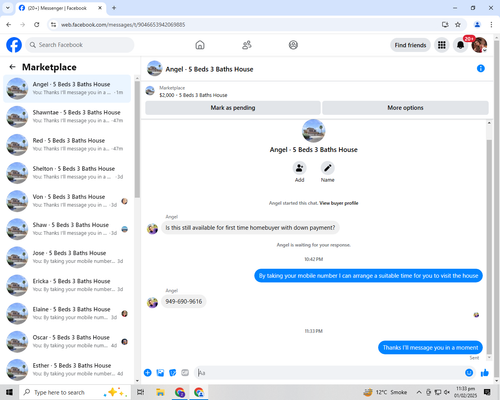Open the account profile picture menu
This screenshot has height=400, width=500.
(479, 45)
